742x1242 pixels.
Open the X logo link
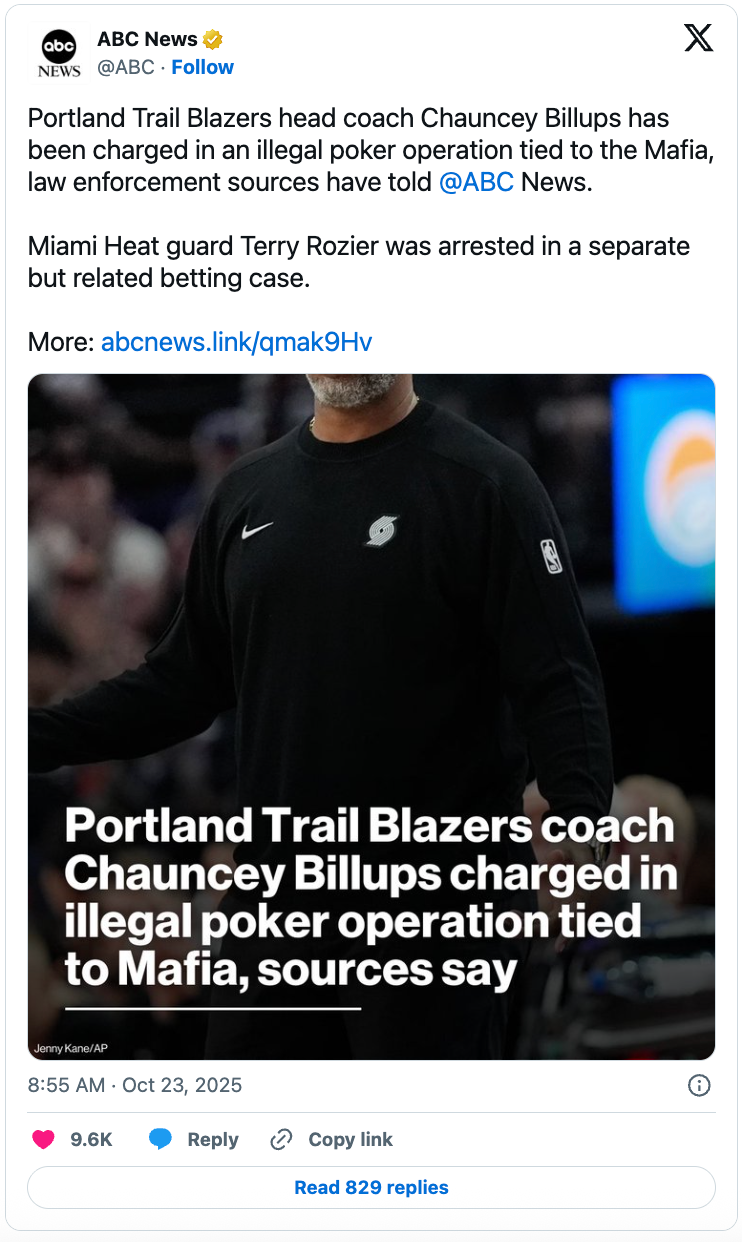pos(698,38)
